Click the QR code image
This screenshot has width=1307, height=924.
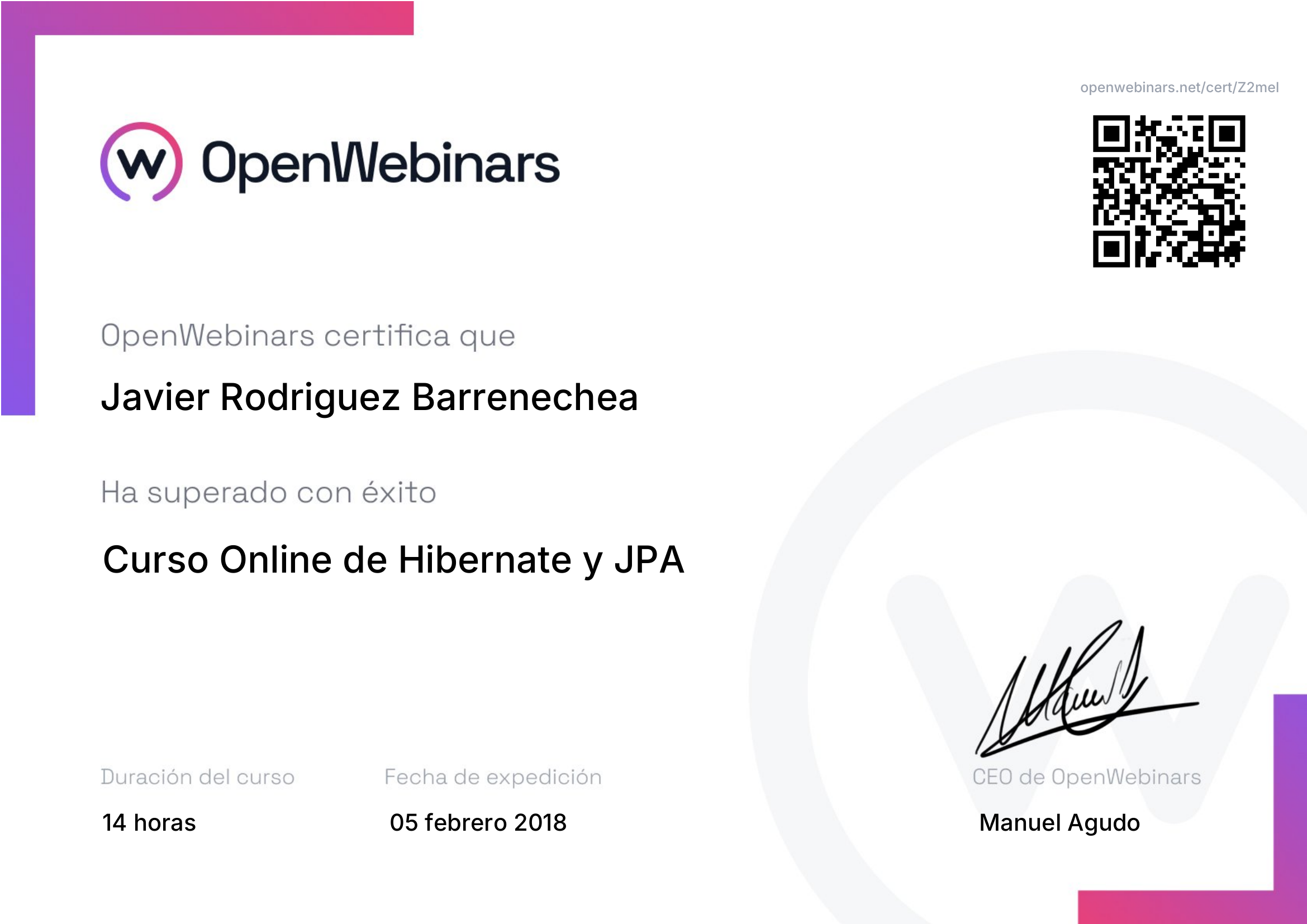[1168, 191]
